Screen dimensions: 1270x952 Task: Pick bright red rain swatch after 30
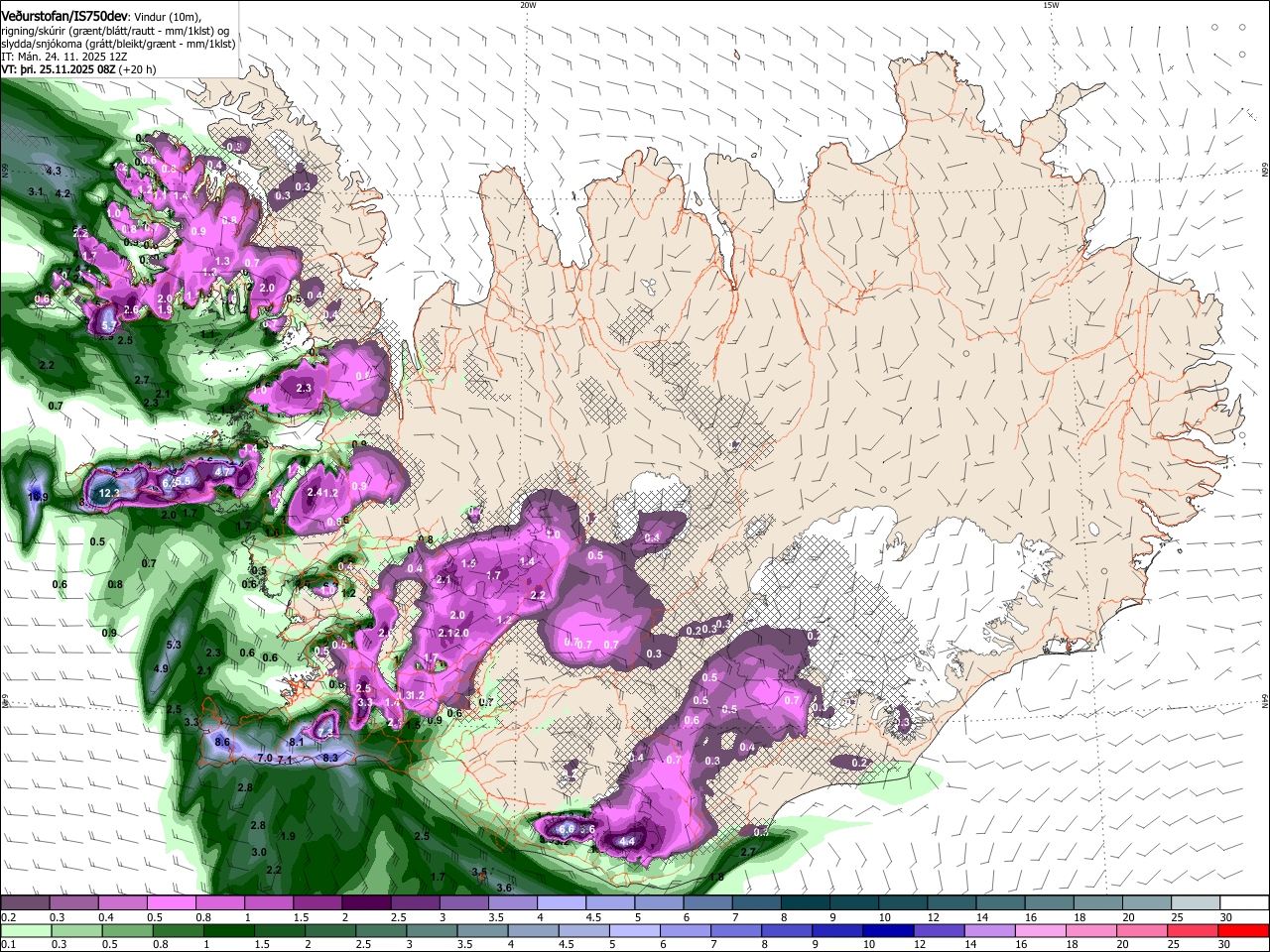click(1242, 930)
